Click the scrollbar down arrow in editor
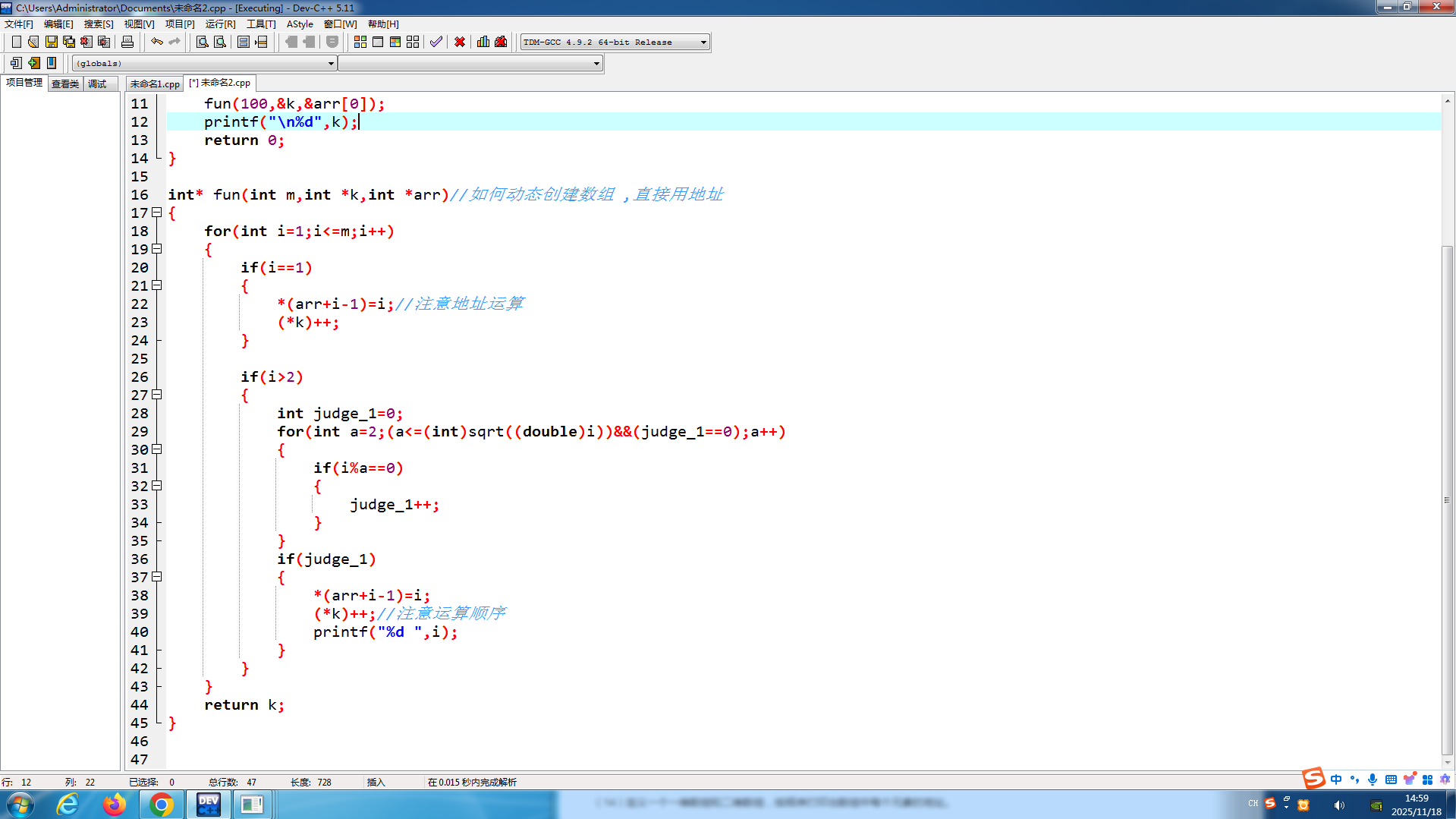1456x819 pixels. click(1448, 762)
